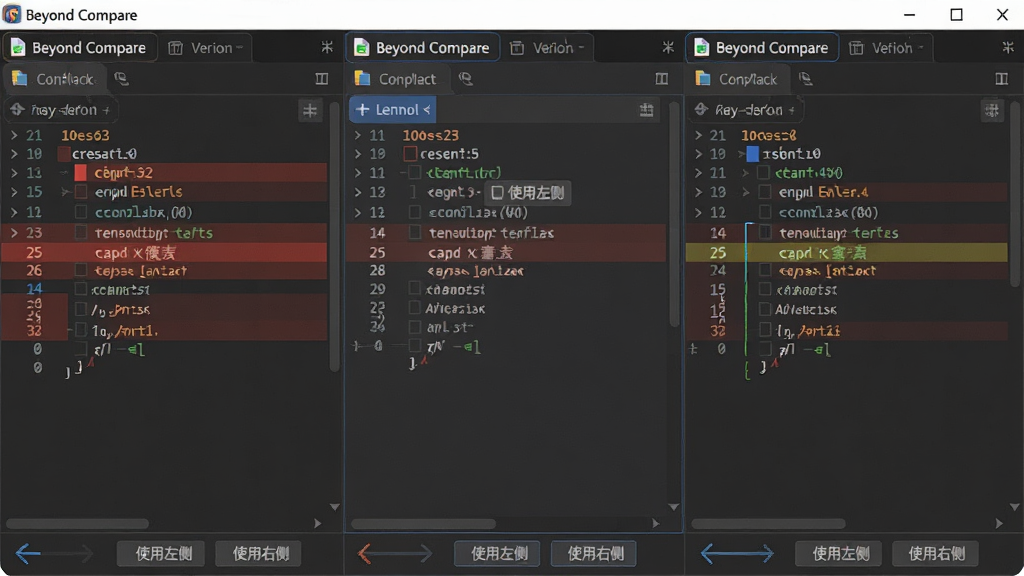Click grid icon at right of hey-deron row
This screenshot has width=1024, height=576.
tap(310, 110)
